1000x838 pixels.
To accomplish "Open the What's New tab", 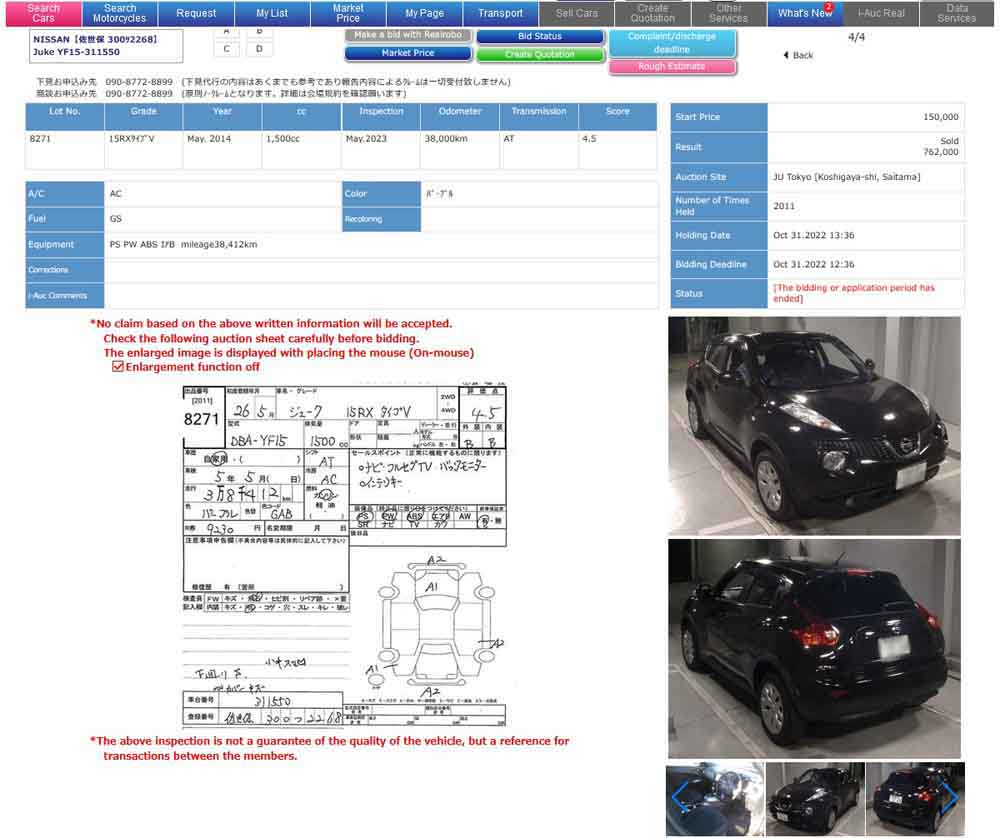I will (x=805, y=13).
